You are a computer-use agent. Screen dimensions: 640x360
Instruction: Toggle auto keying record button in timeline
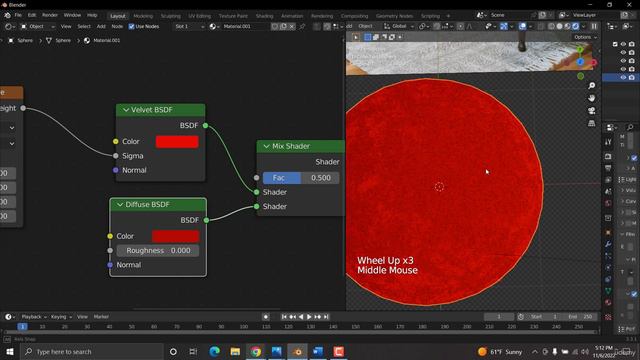(266, 317)
